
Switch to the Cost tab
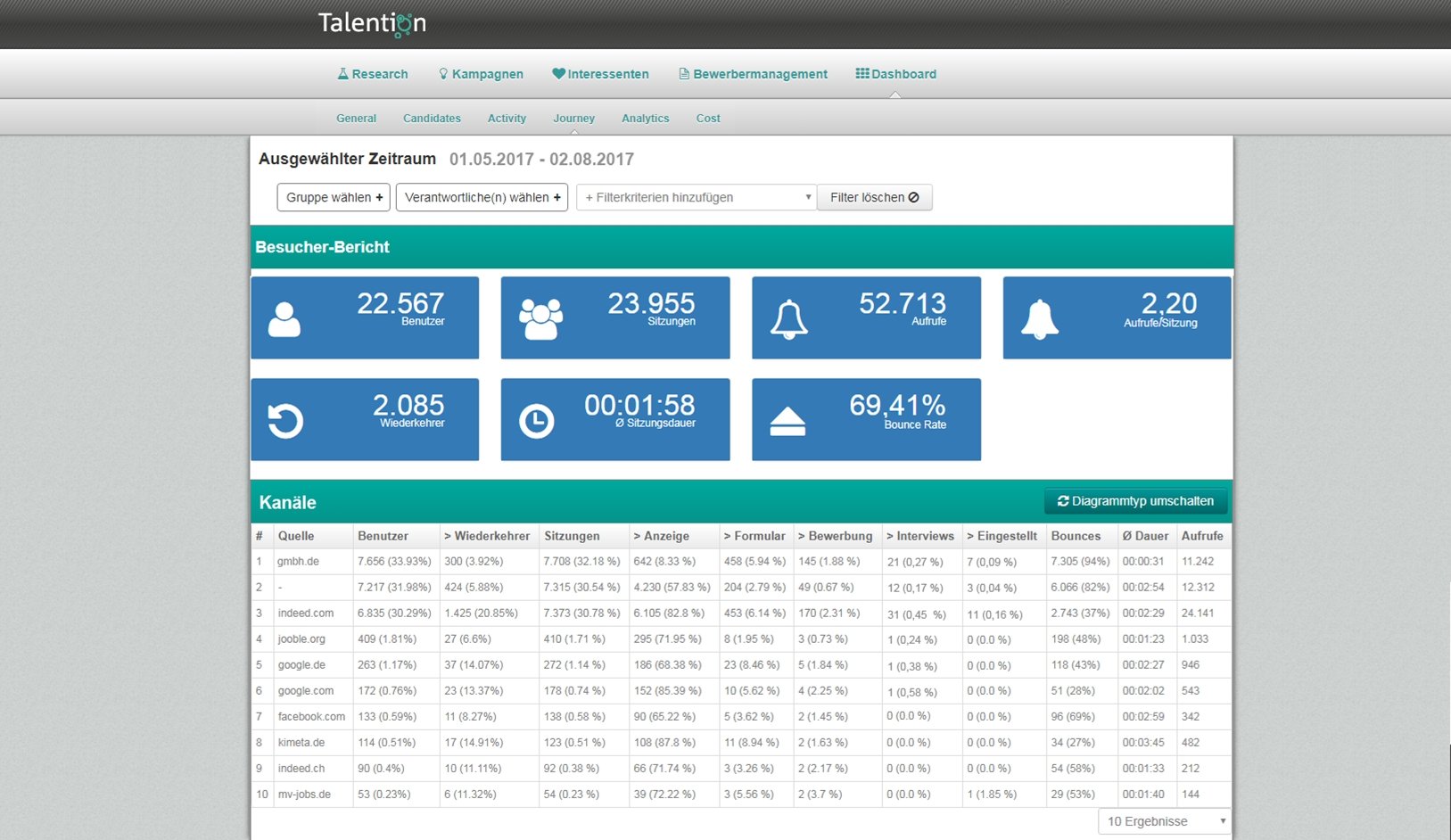click(708, 118)
